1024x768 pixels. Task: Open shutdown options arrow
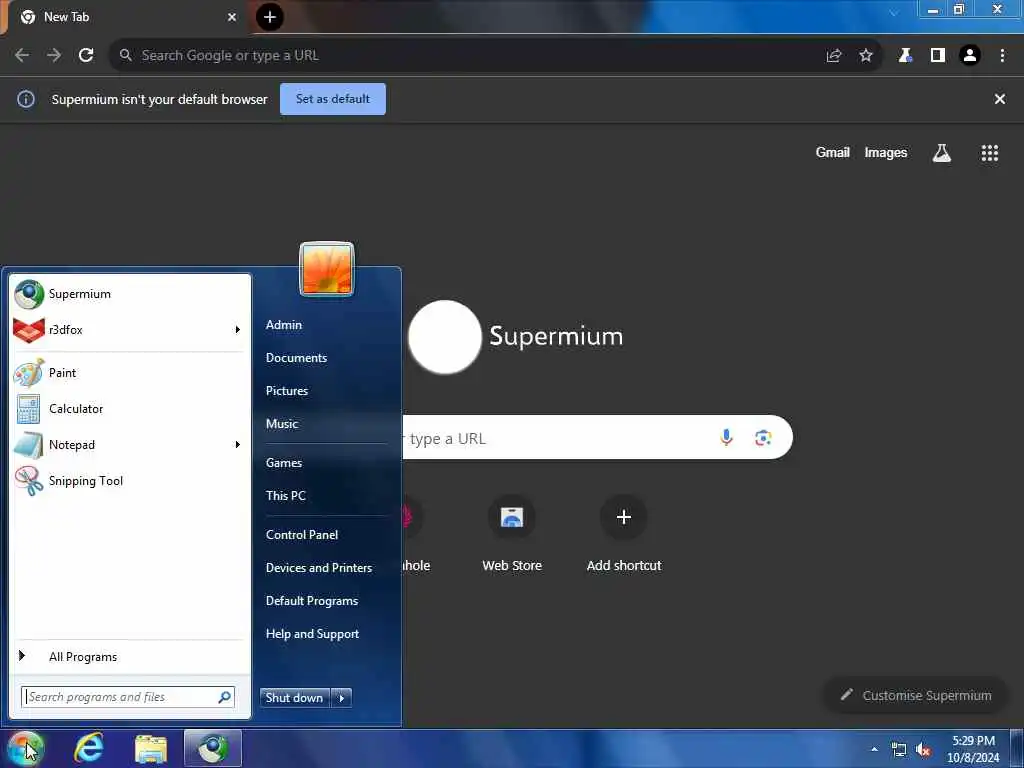pos(342,697)
